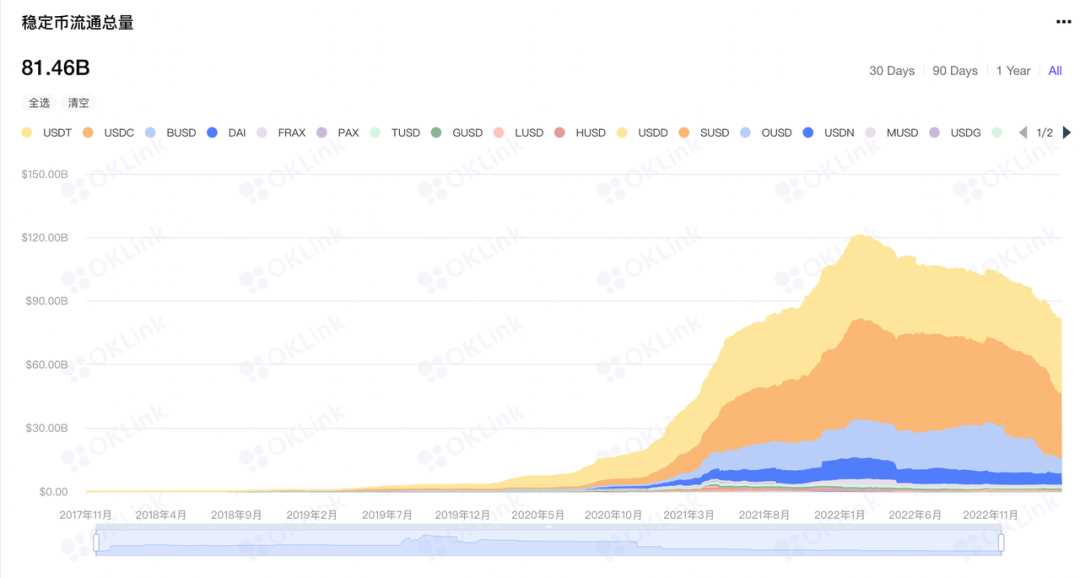
Task: Select the 90 Days range tab
Action: tap(955, 71)
